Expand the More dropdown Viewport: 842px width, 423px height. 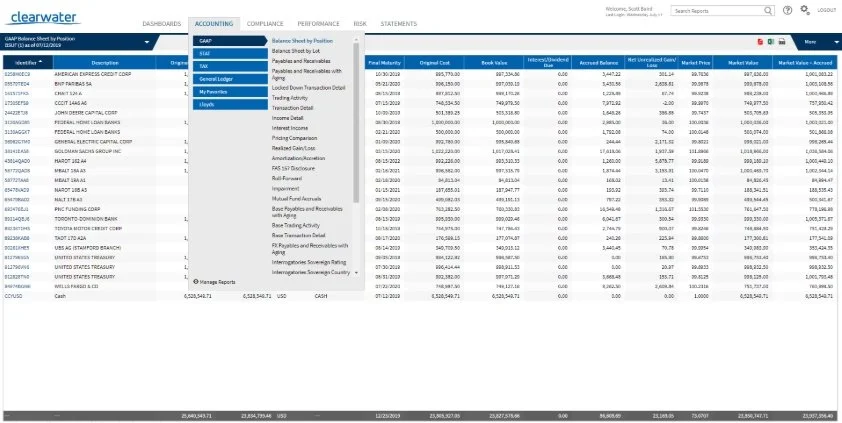818,42
